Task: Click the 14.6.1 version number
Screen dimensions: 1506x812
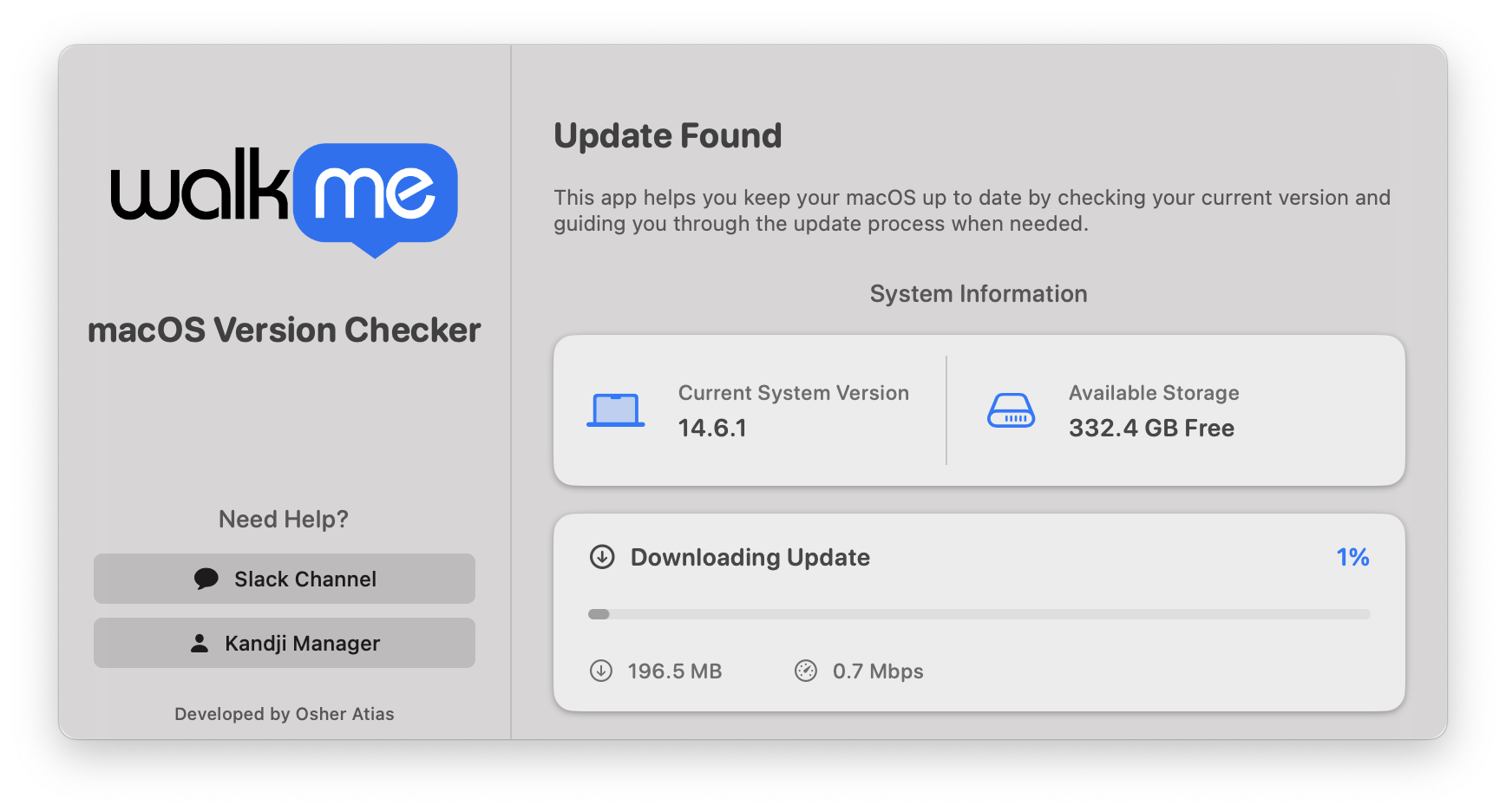Action: pyautogui.click(x=712, y=428)
